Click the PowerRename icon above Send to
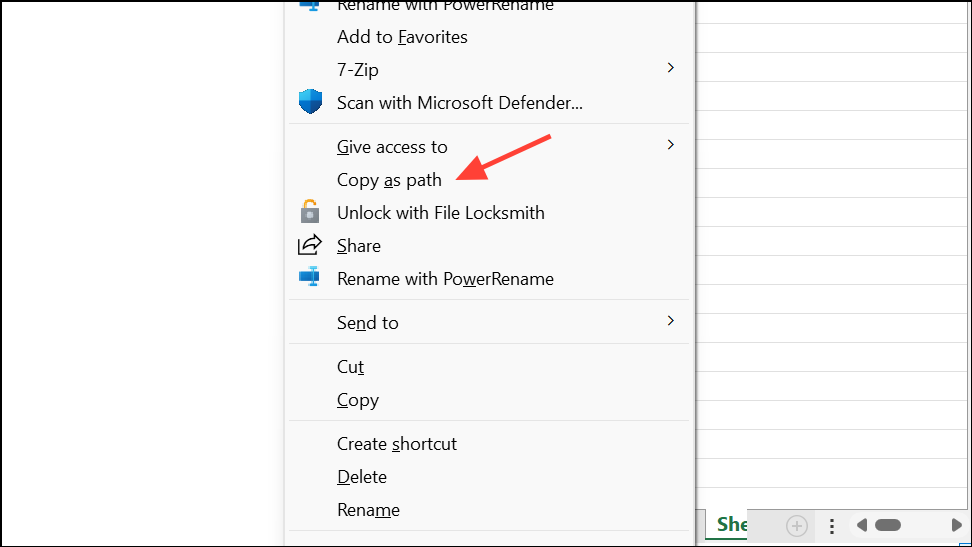This screenshot has height=547, width=972. [x=311, y=278]
